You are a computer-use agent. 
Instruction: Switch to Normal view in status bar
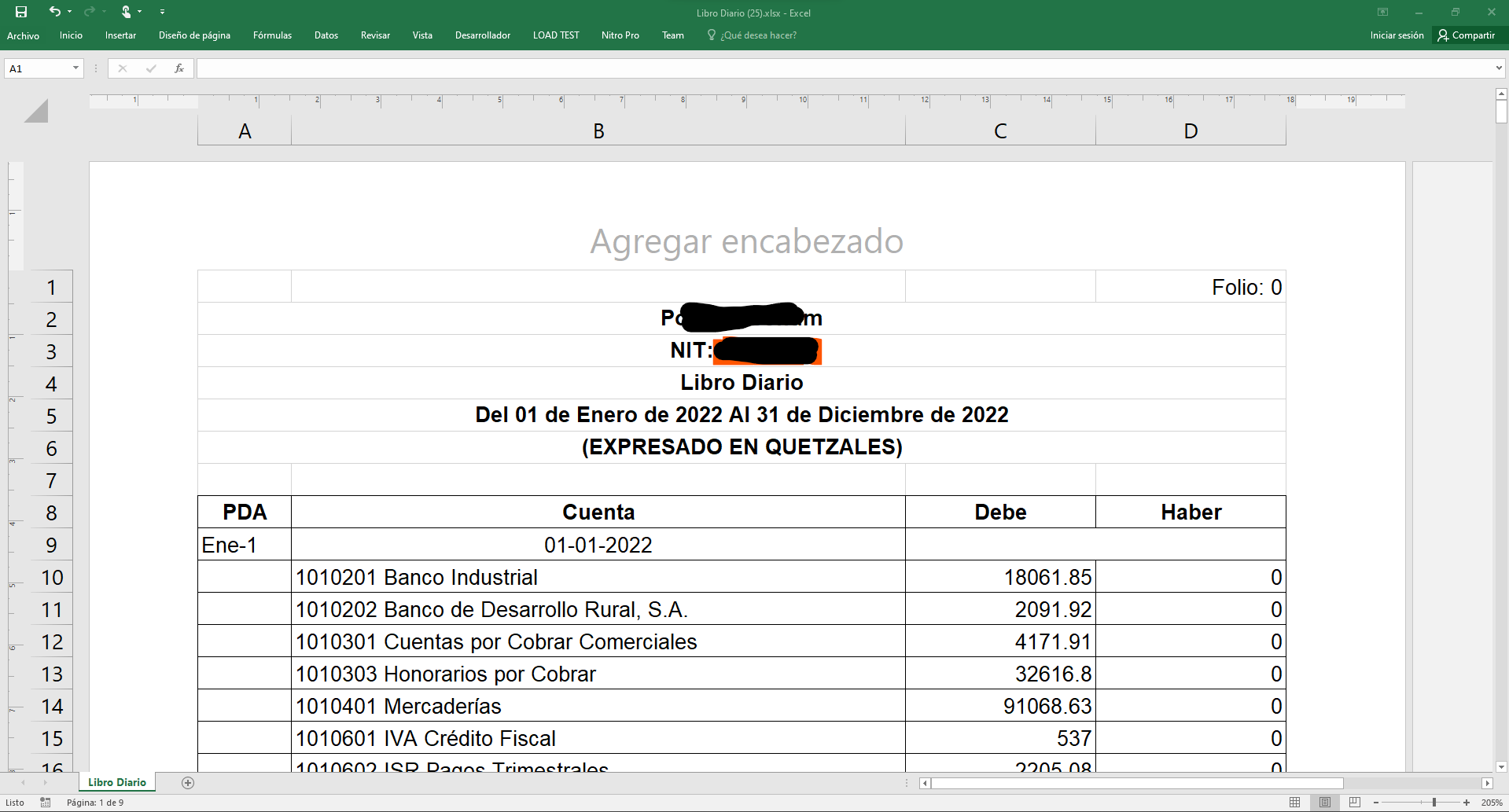coord(1294,803)
